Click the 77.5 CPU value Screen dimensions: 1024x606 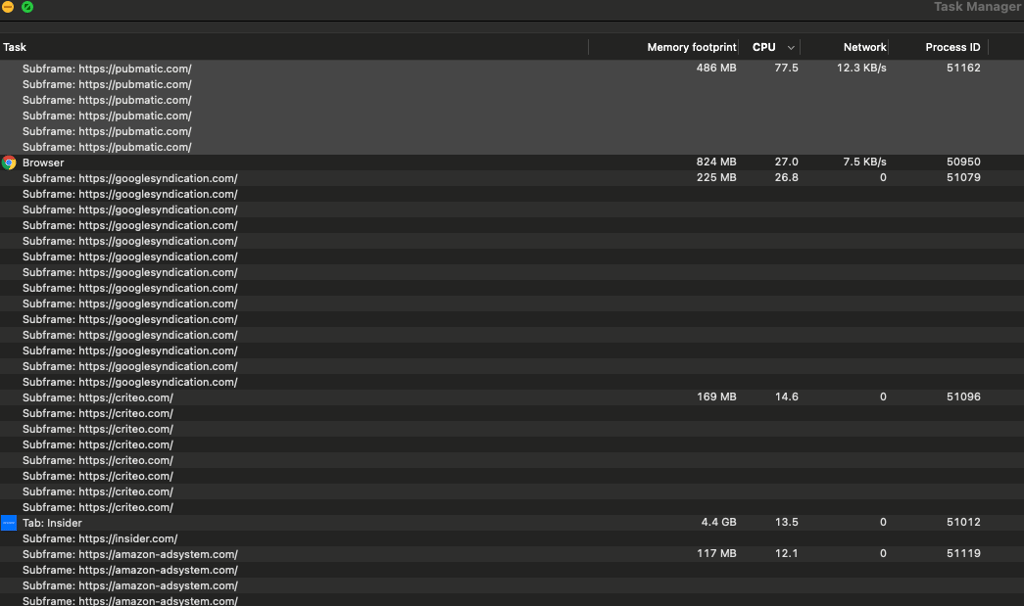point(786,68)
